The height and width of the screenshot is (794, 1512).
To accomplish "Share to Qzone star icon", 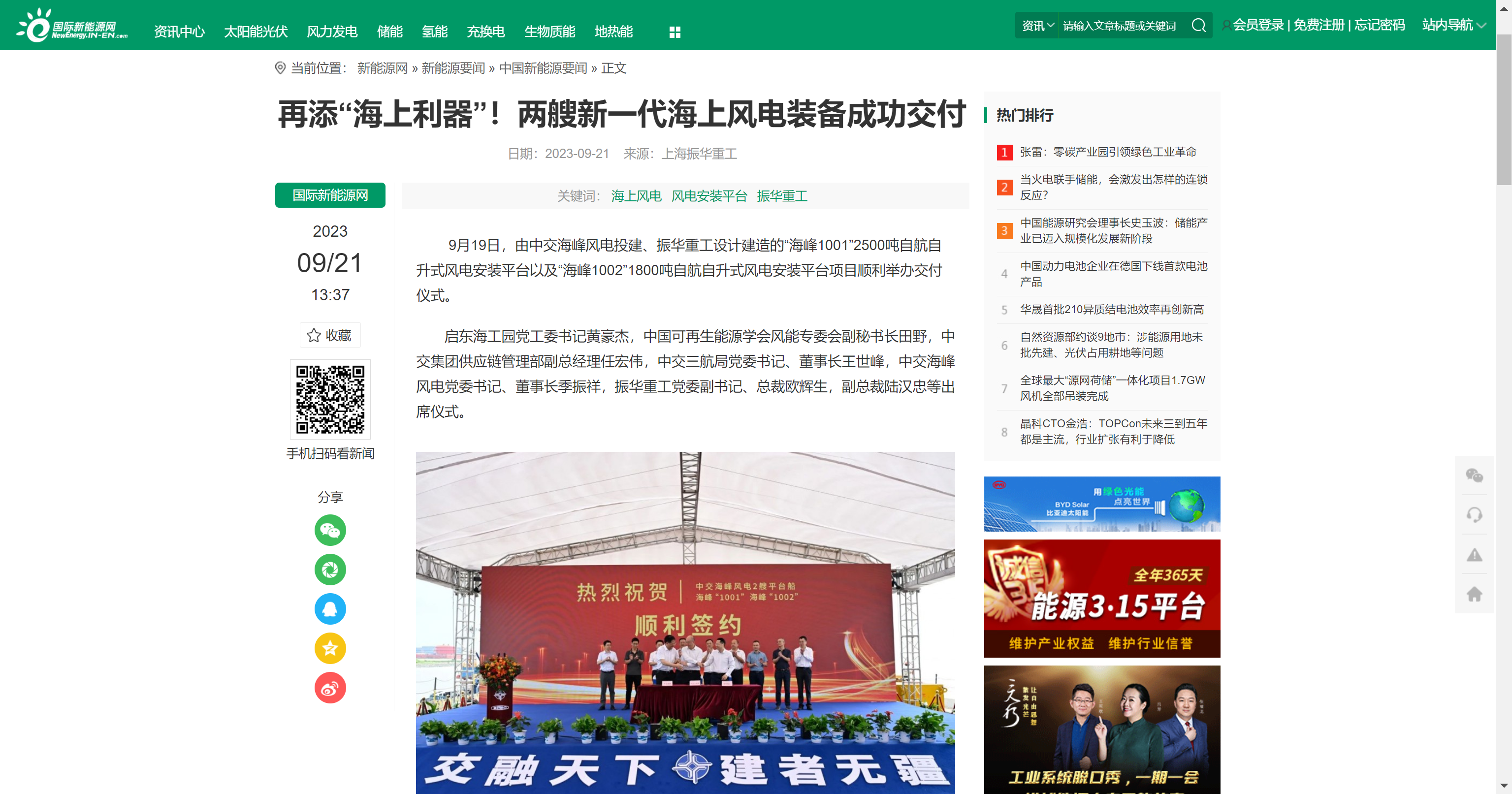I will click(x=330, y=648).
